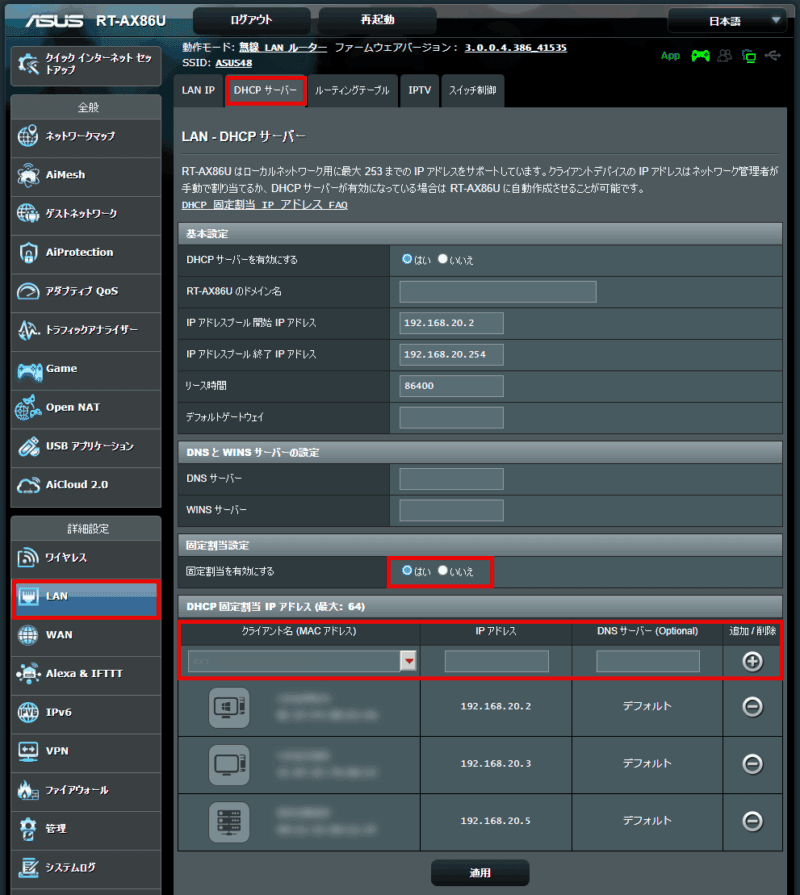Open the LAN IP tab
Viewport: 800px width, 895px height.
tap(198, 90)
